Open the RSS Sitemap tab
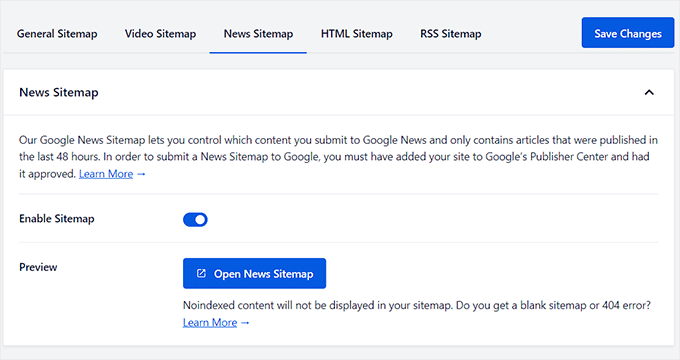Image resolution: width=680 pixels, height=360 pixels. [x=451, y=34]
